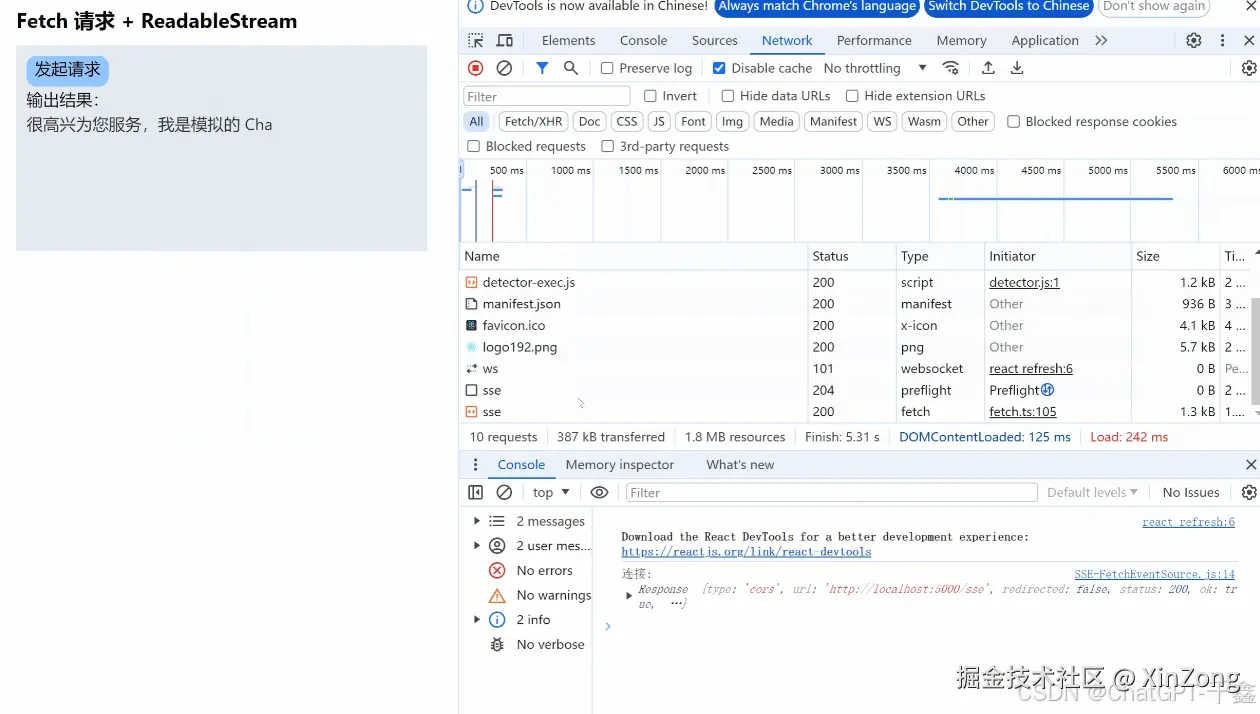Open the reactjs.org react-devtools link
The image size is (1260, 714).
click(x=746, y=552)
